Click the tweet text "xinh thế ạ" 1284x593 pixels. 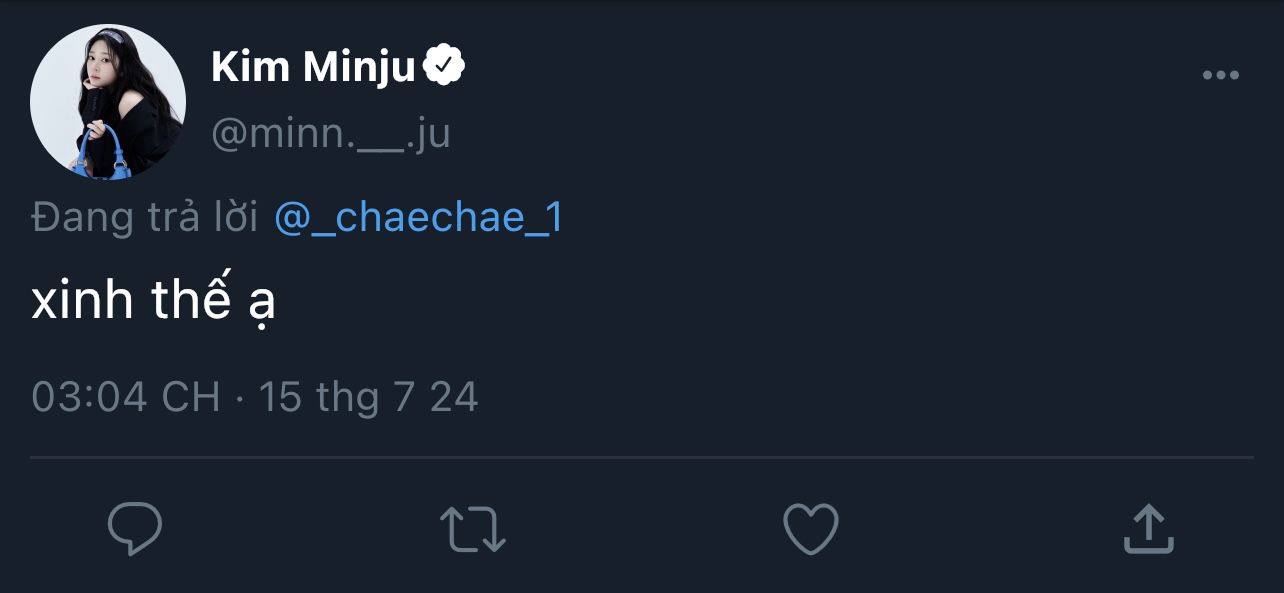(153, 300)
